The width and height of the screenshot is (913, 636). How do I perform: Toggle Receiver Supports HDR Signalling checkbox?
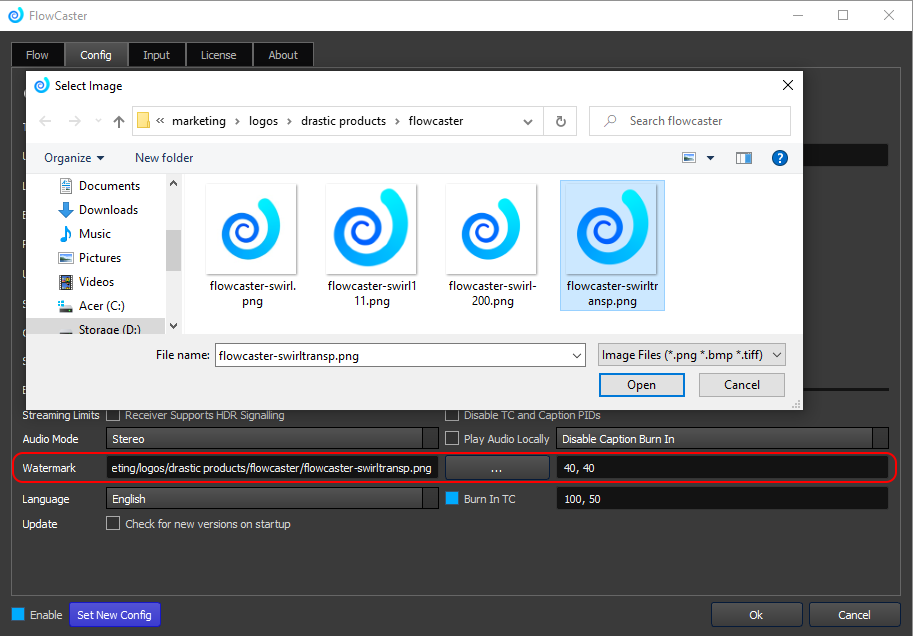pos(113,415)
